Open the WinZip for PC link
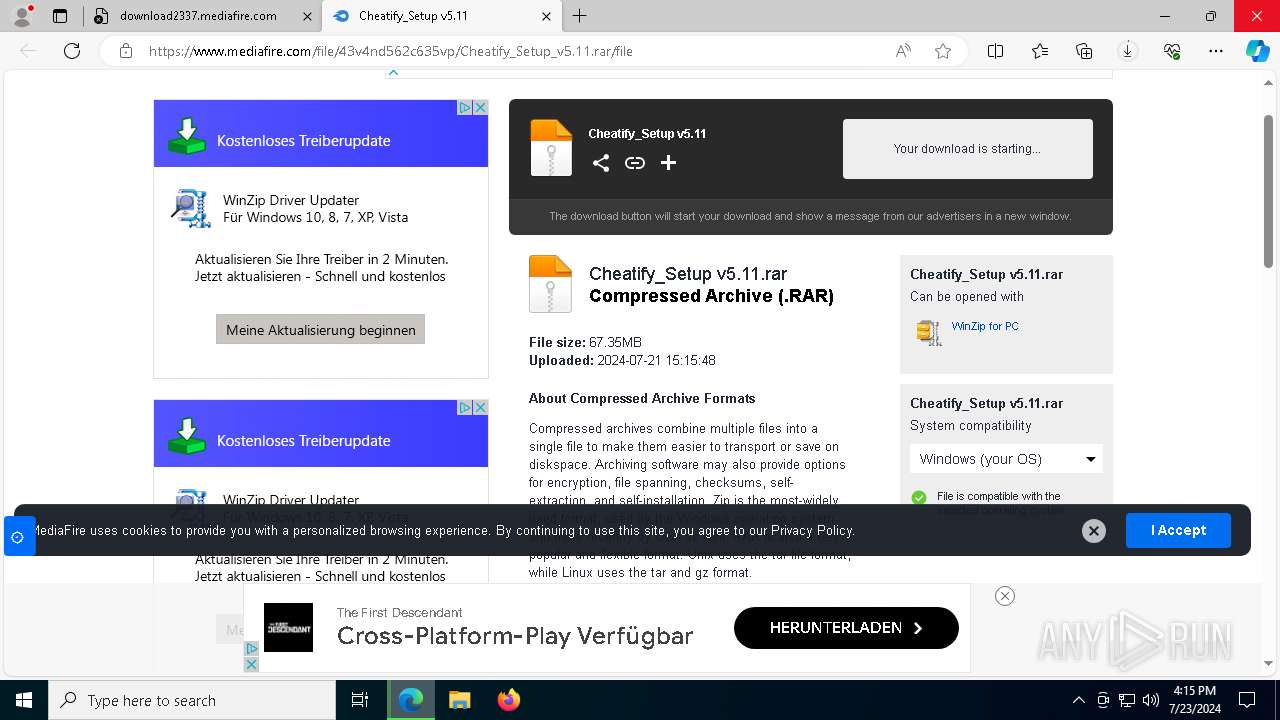This screenshot has height=720, width=1280. [985, 326]
